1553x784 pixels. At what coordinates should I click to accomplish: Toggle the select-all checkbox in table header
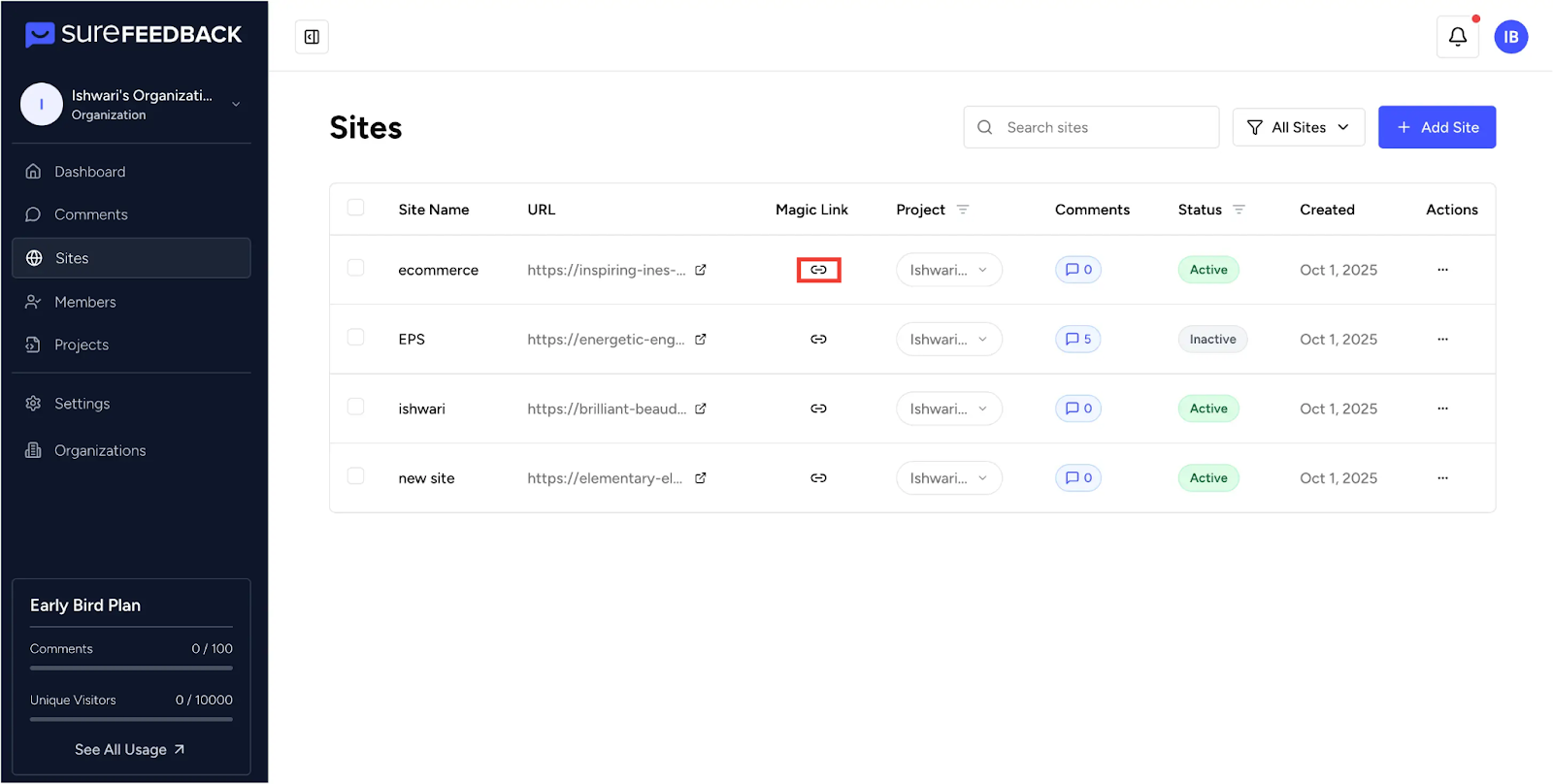pos(356,208)
